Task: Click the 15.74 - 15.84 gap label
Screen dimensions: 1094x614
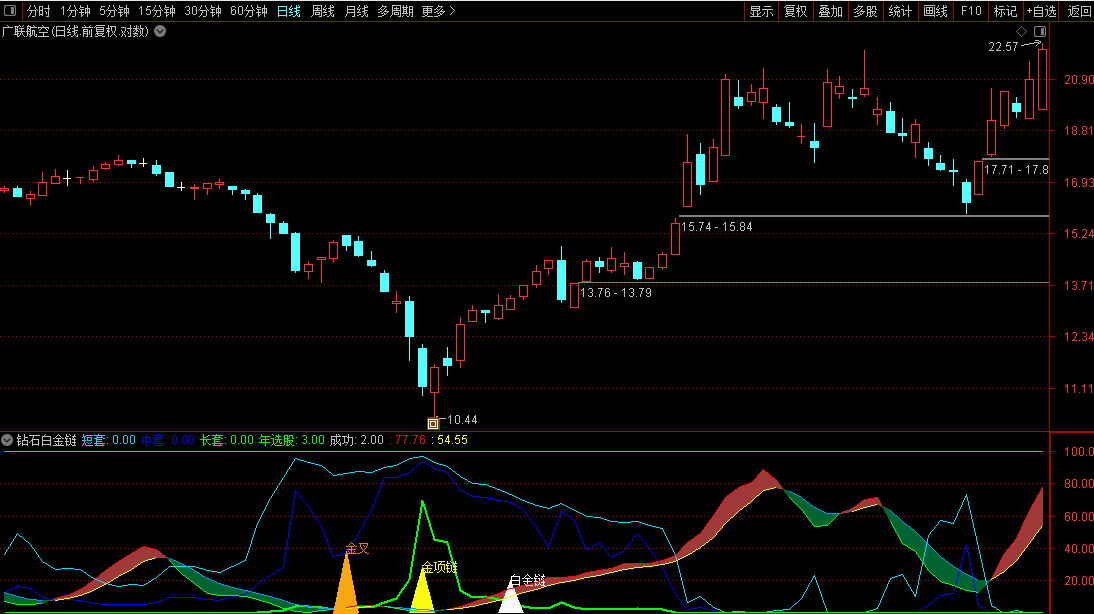Action: [x=717, y=227]
